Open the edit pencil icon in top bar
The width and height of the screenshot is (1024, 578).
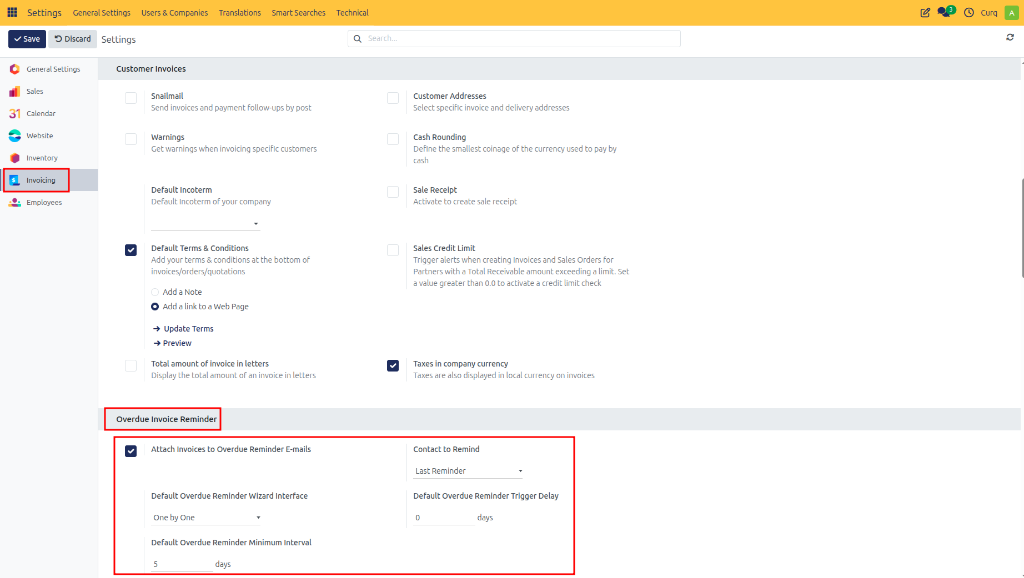pos(925,12)
